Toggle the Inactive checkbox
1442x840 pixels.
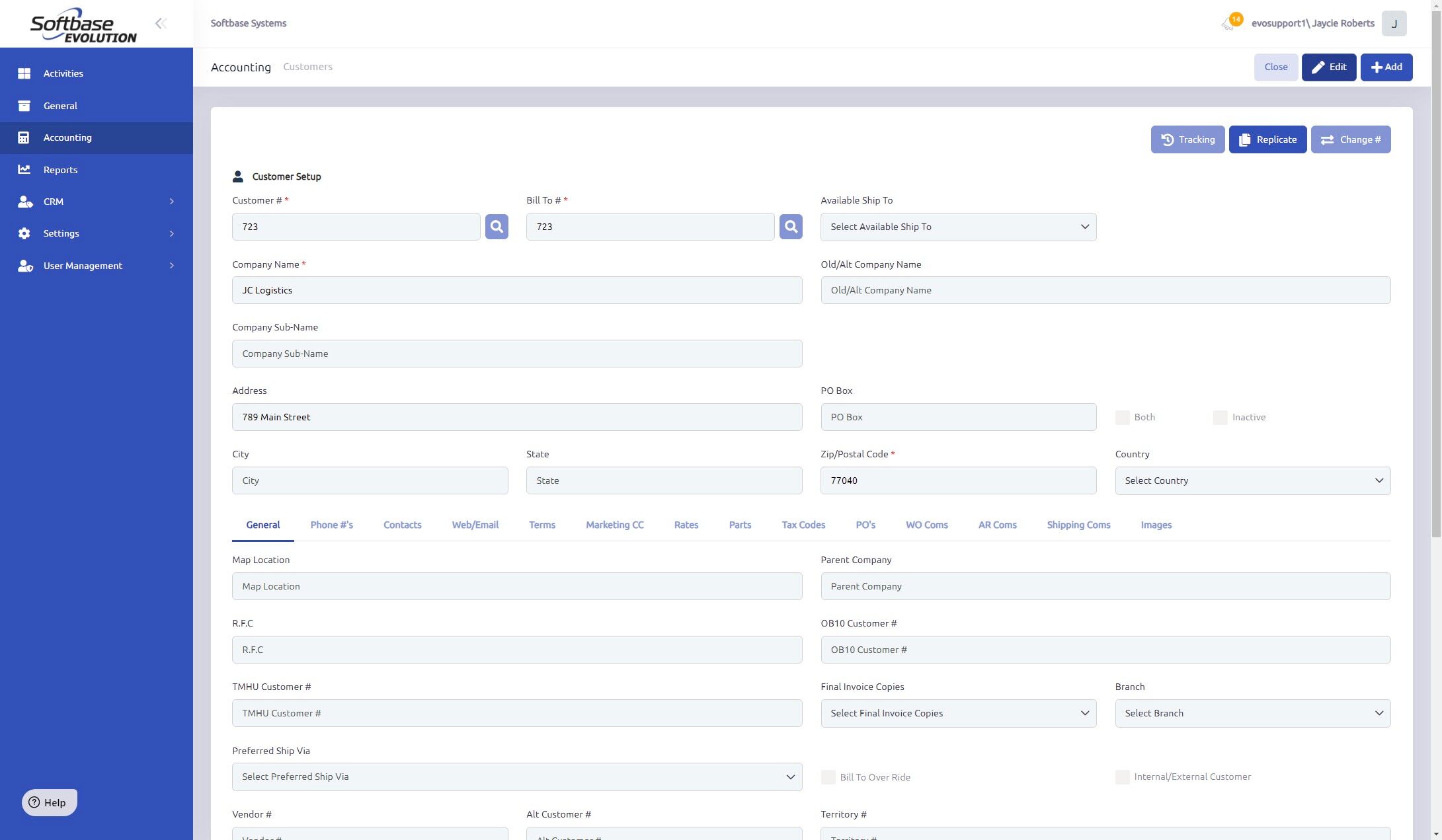(1220, 418)
